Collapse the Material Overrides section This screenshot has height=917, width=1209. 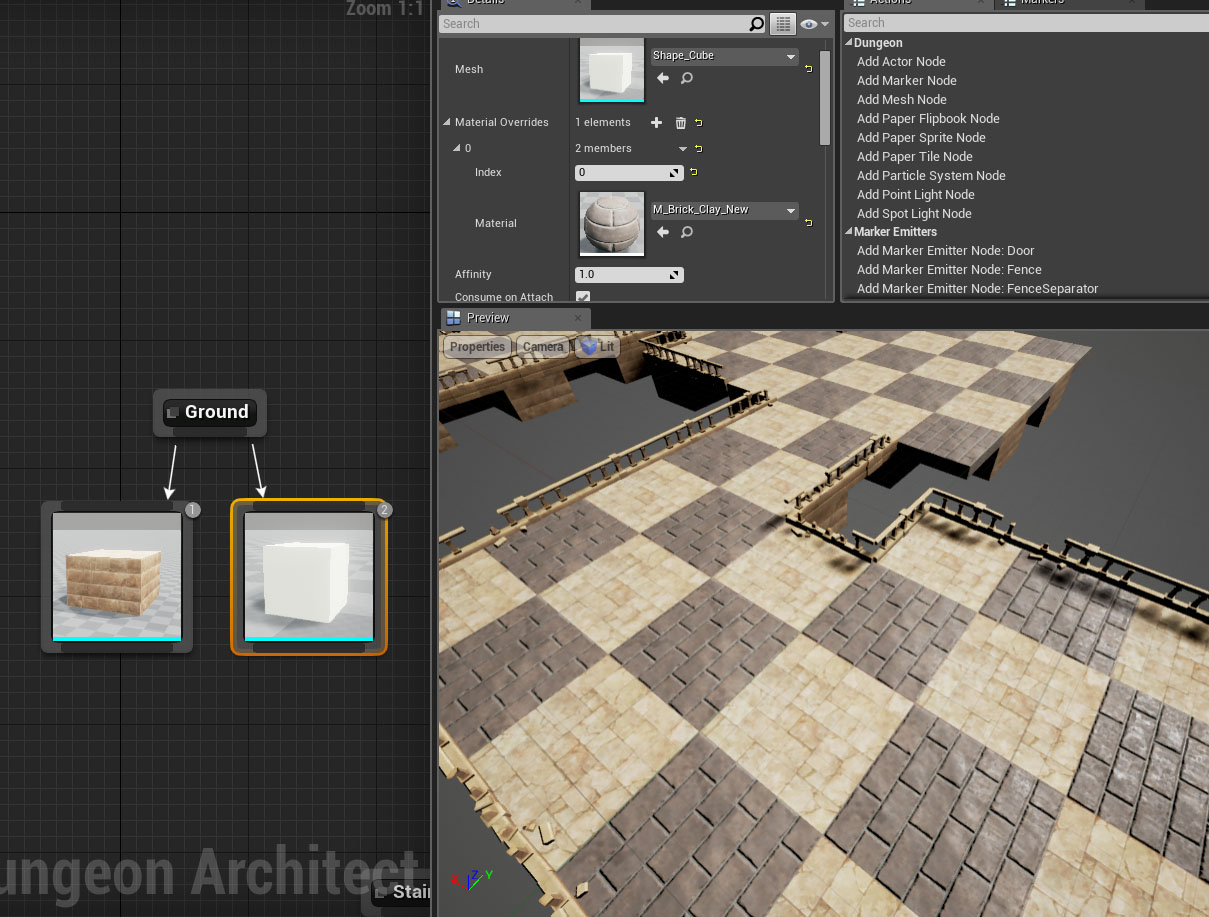pos(447,122)
